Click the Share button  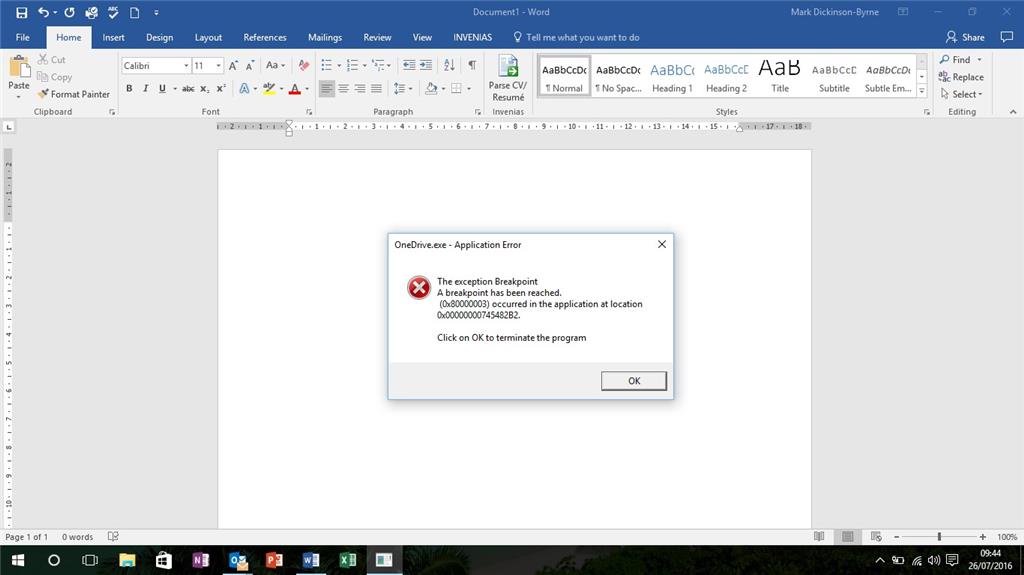(965, 37)
